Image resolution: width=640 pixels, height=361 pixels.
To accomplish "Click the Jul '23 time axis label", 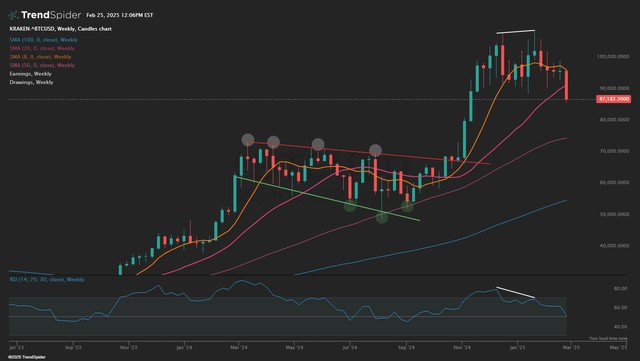I will click(17, 348).
